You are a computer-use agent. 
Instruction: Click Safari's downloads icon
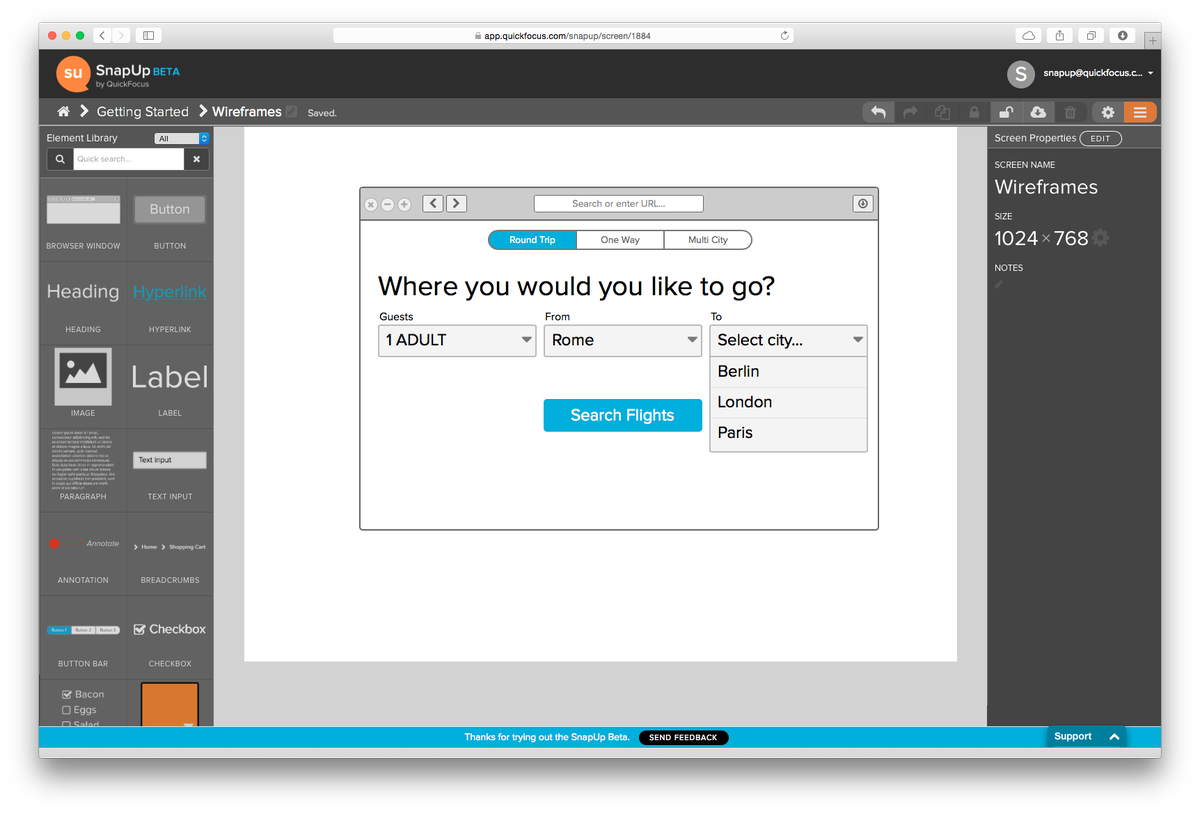pyautogui.click(x=1123, y=35)
